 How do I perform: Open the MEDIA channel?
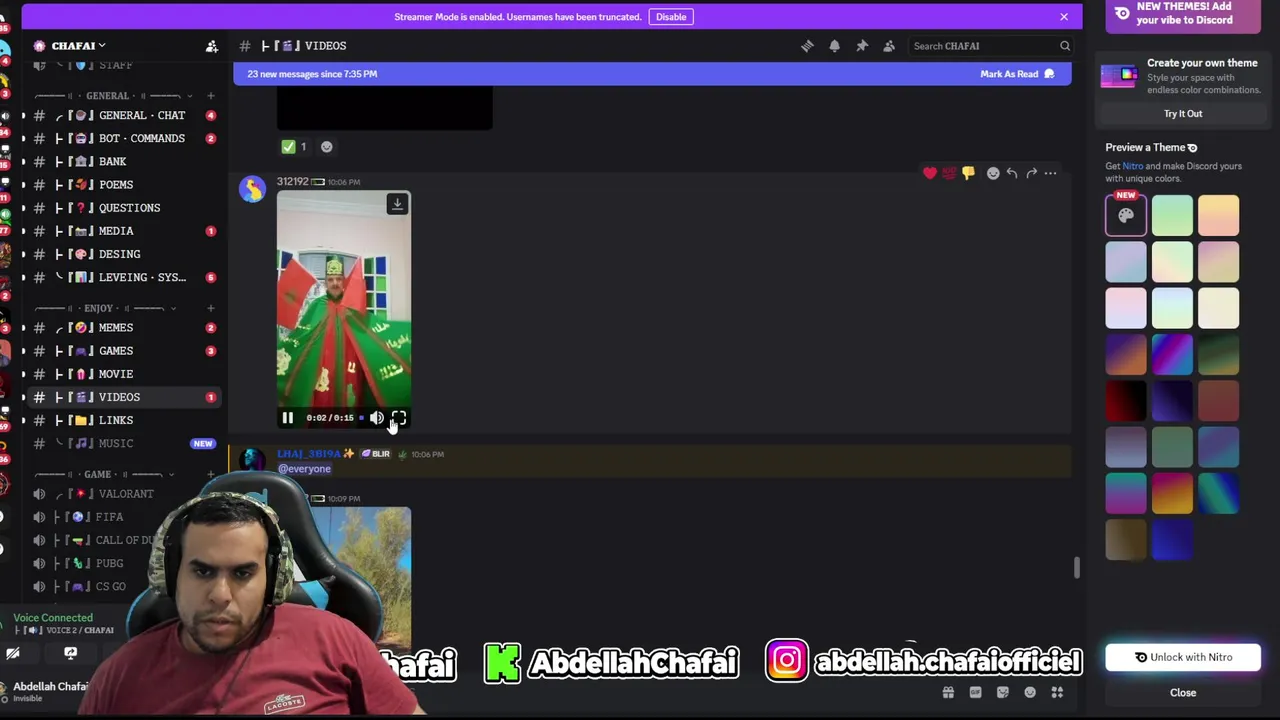pyautogui.click(x=124, y=231)
